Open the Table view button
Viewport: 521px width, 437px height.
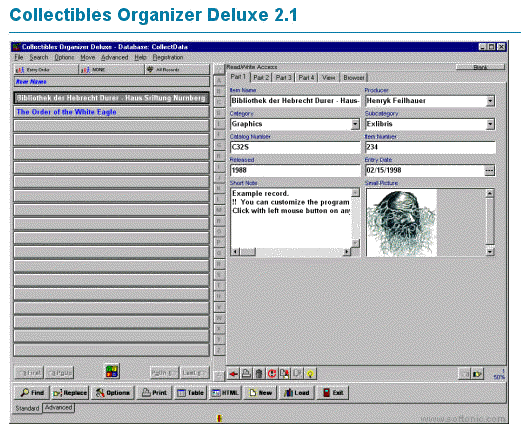(190, 393)
